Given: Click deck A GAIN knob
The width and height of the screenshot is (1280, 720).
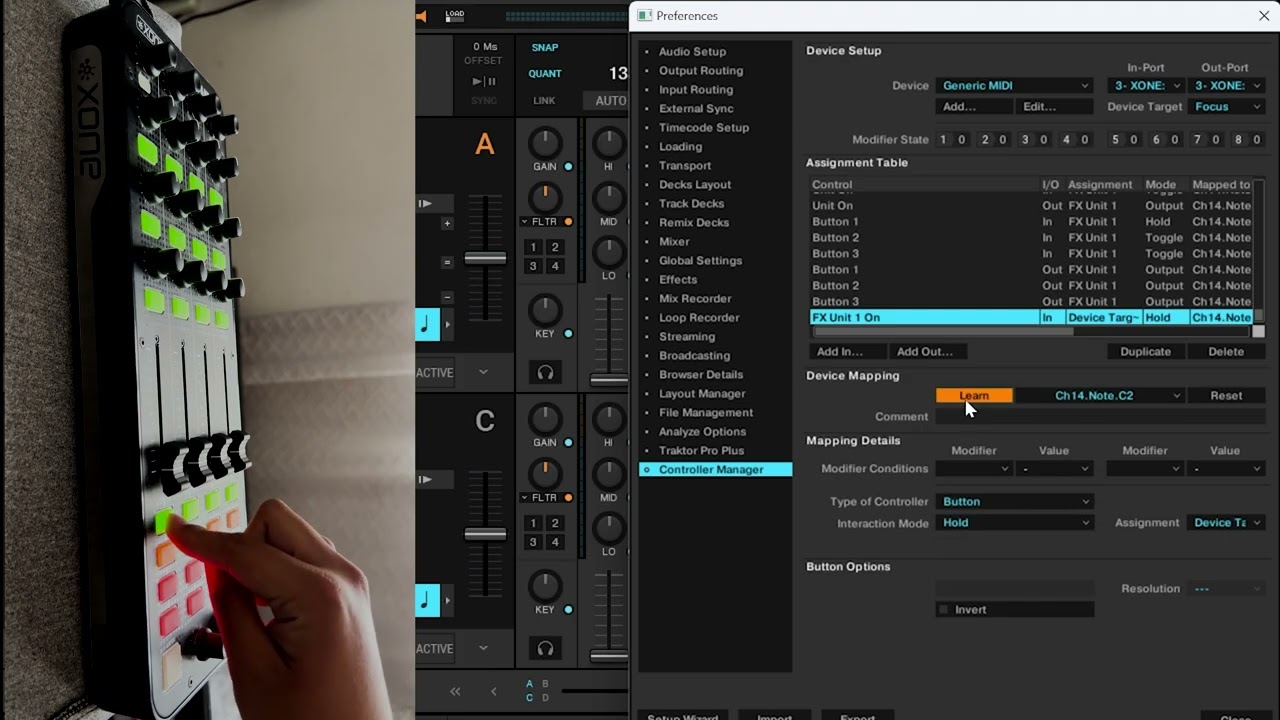Looking at the screenshot, I should 545,143.
